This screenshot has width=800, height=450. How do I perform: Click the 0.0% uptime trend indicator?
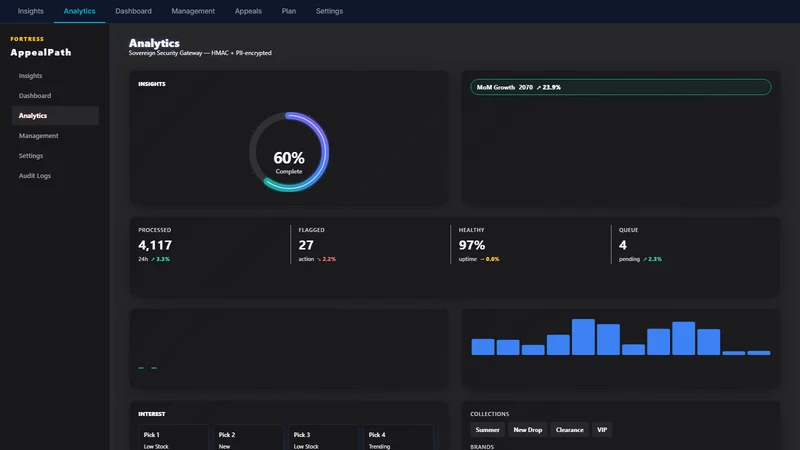(x=489, y=259)
